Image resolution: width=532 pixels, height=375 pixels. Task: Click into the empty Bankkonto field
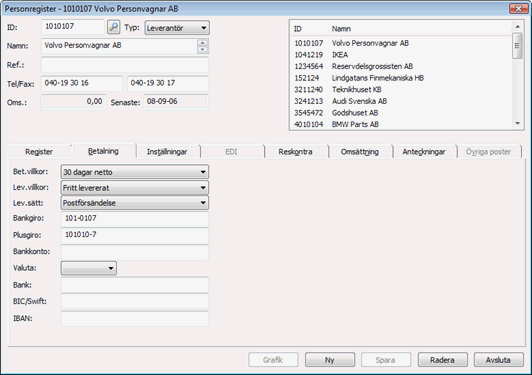135,252
